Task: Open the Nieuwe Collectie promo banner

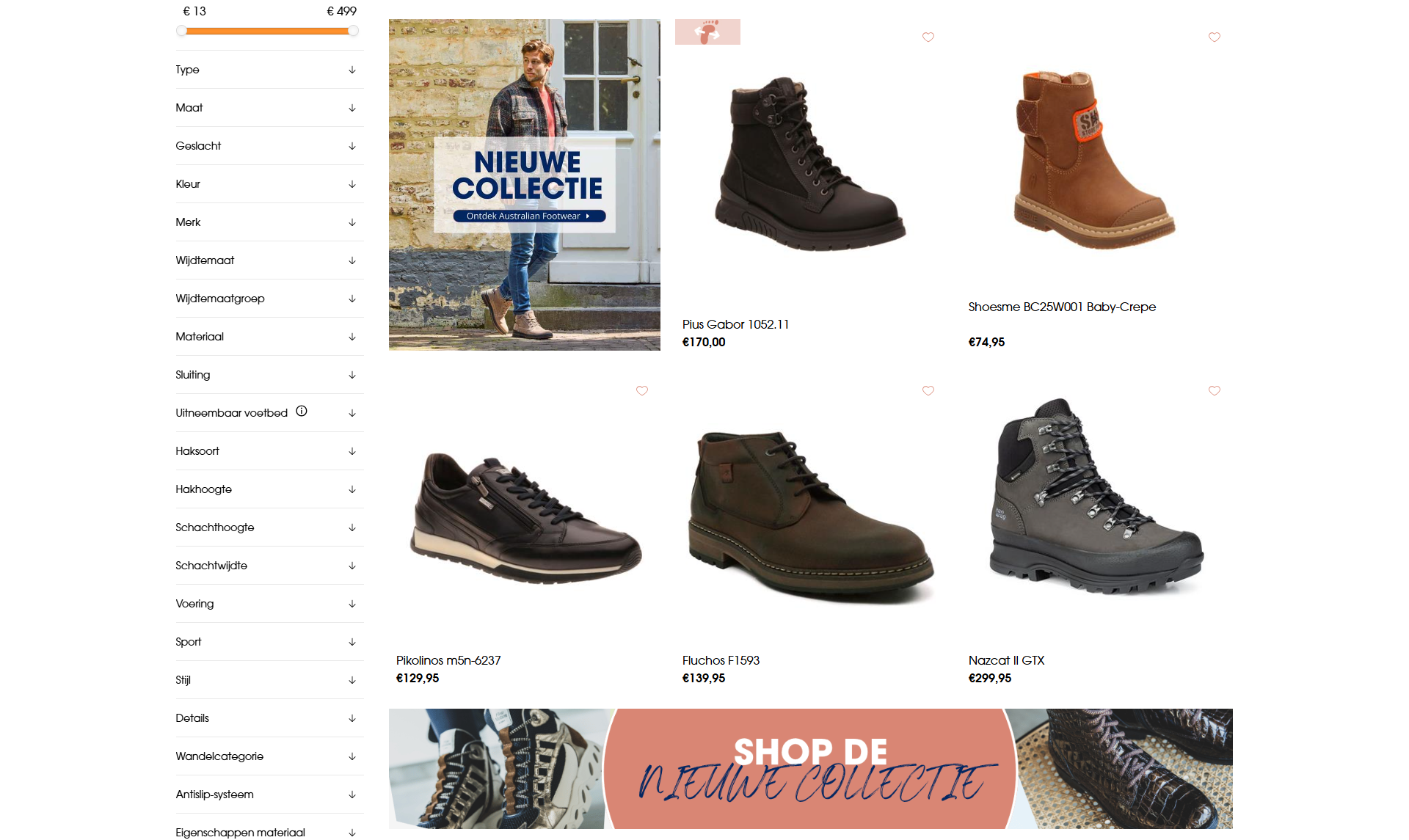Action: click(525, 185)
